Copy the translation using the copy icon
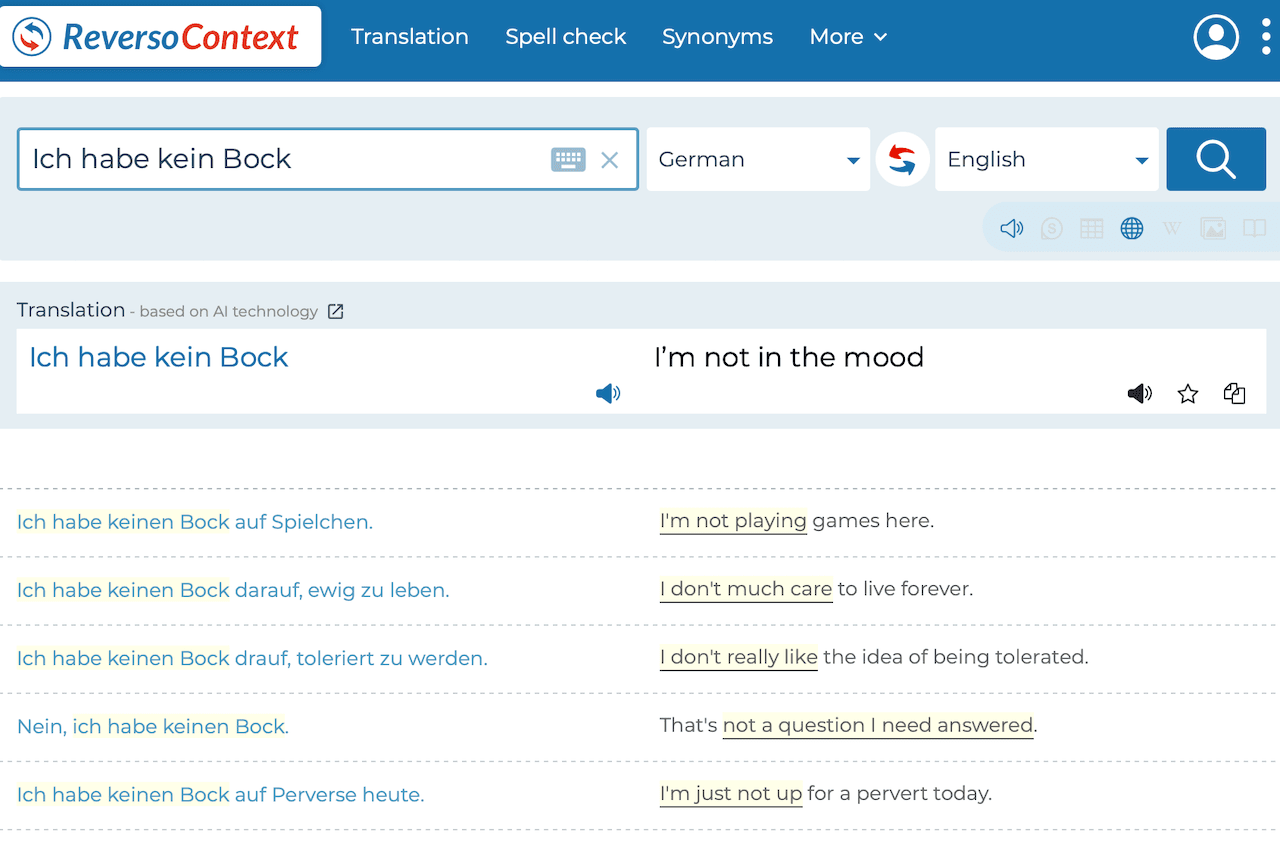This screenshot has height=841, width=1280. tap(1234, 393)
